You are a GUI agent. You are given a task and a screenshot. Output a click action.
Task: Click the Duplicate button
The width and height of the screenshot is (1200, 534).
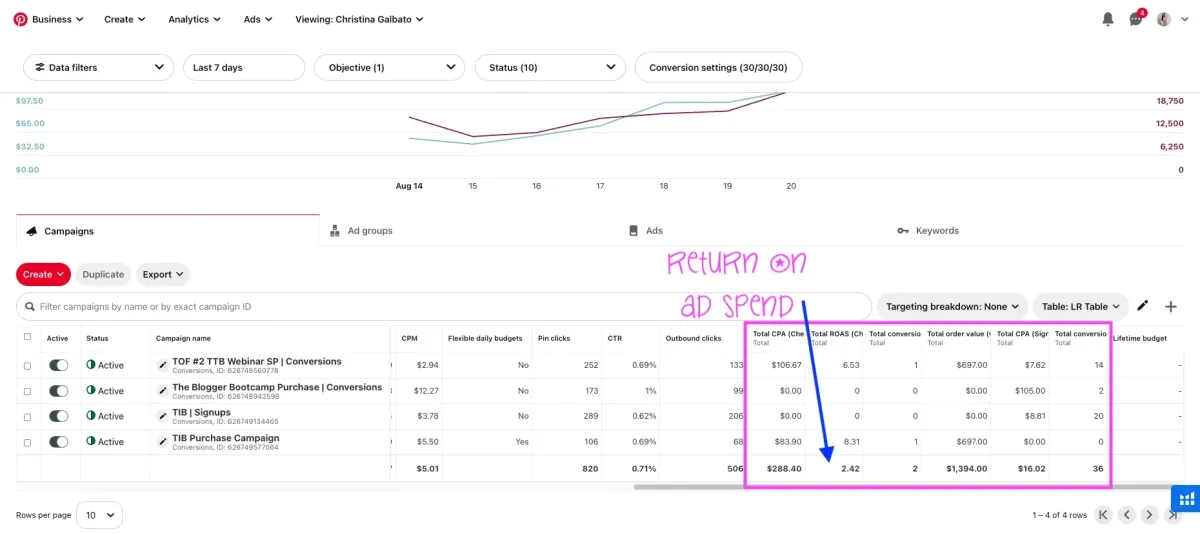coord(103,274)
